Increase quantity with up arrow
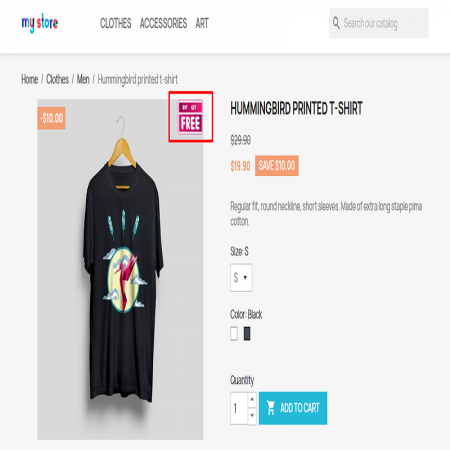This screenshot has width=450, height=450. (x=252, y=399)
